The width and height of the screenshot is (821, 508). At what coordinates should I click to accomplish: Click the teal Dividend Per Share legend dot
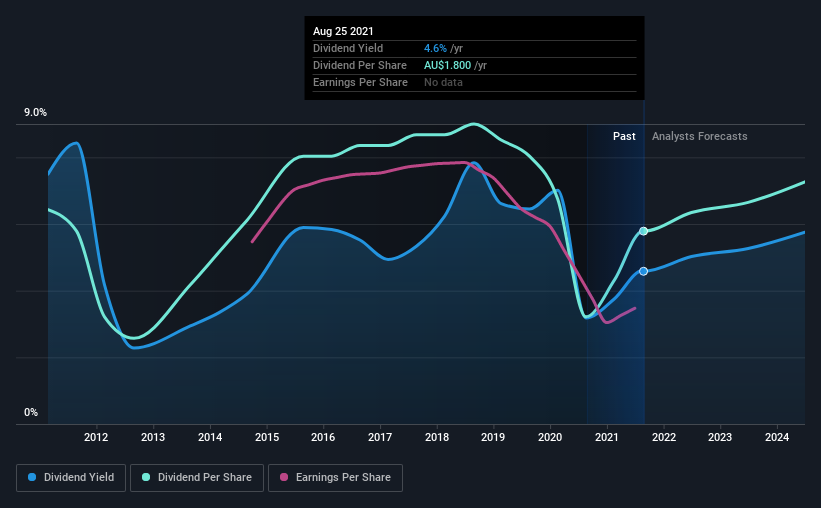[146, 477]
